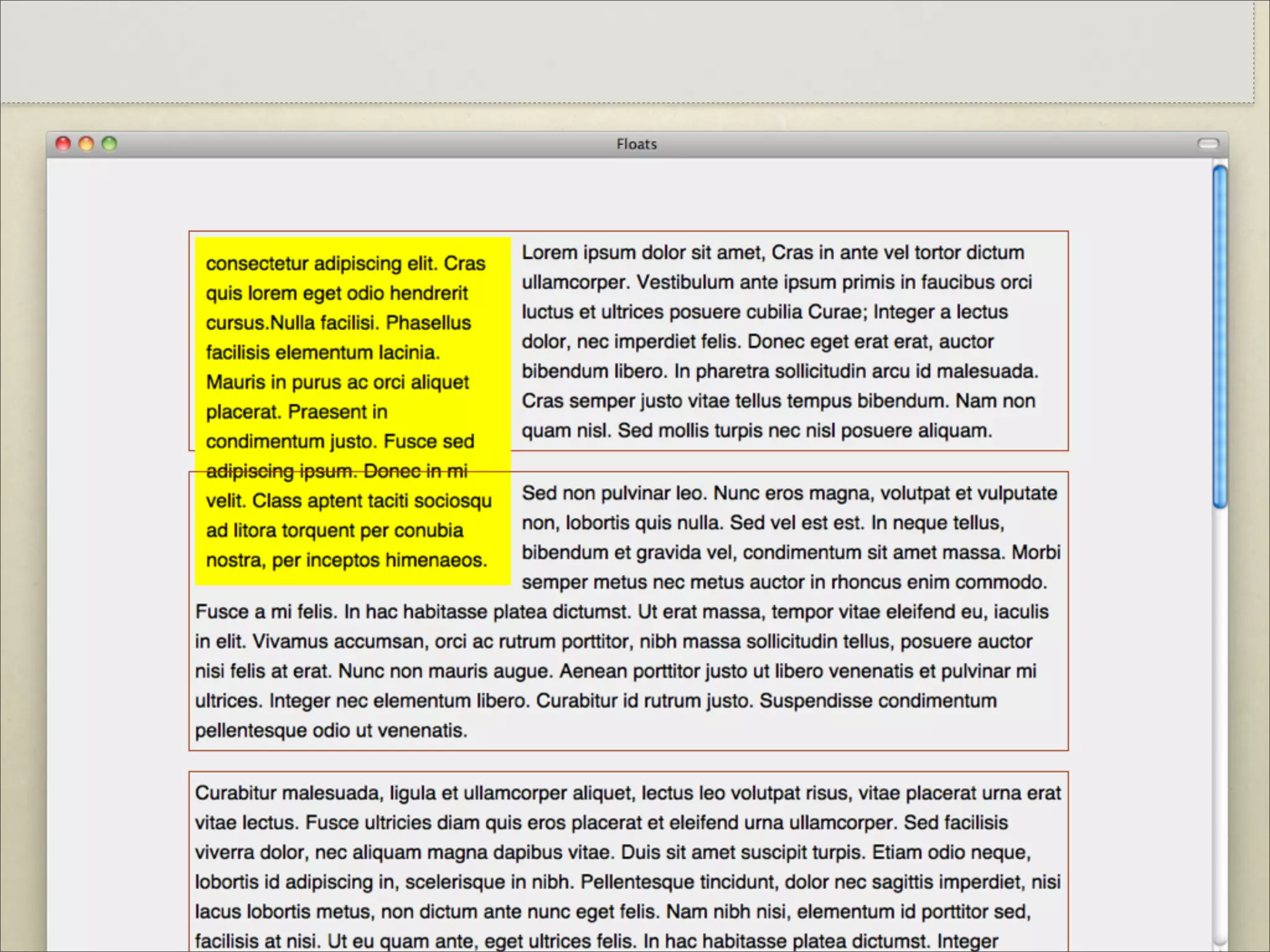Click the green zoom window button
The width and height of the screenshot is (1270, 952).
point(109,144)
